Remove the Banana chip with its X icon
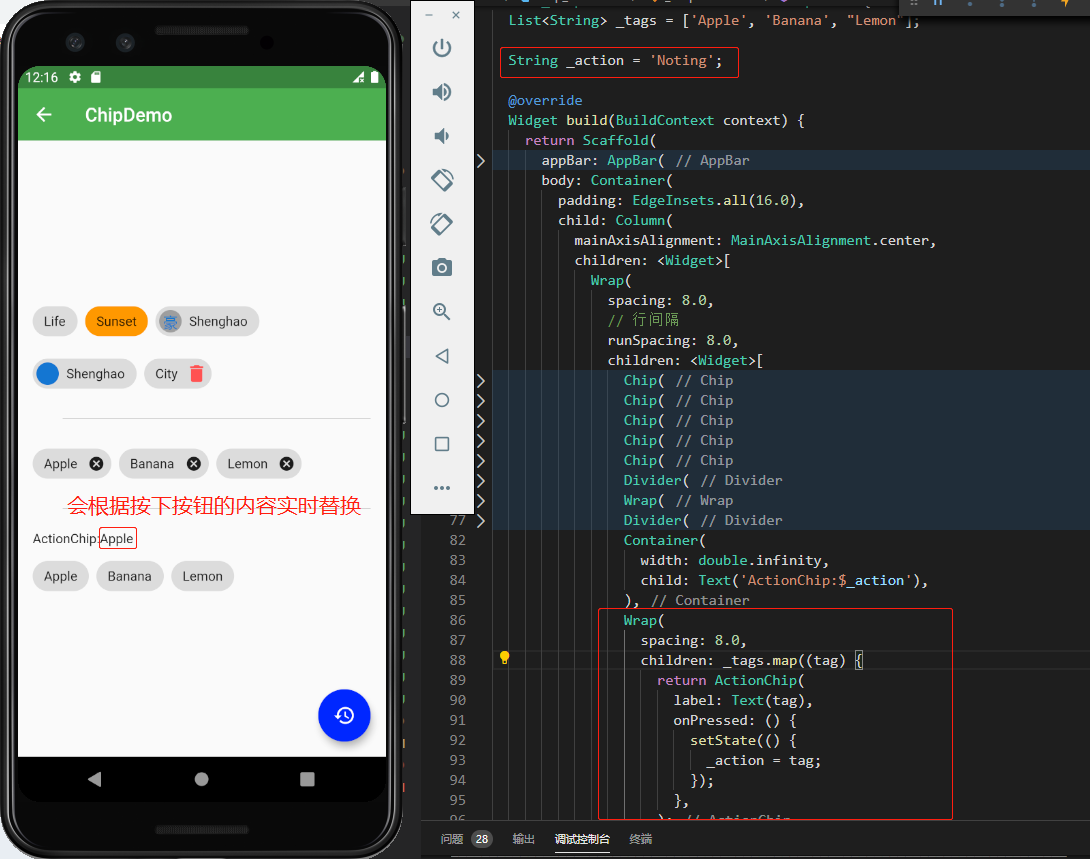Viewport: 1090px width, 859px height. point(194,464)
